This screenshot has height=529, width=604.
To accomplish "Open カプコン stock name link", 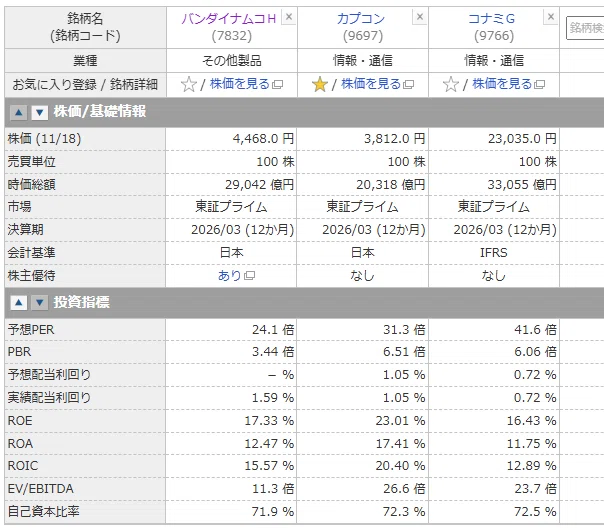I will [x=361, y=19].
